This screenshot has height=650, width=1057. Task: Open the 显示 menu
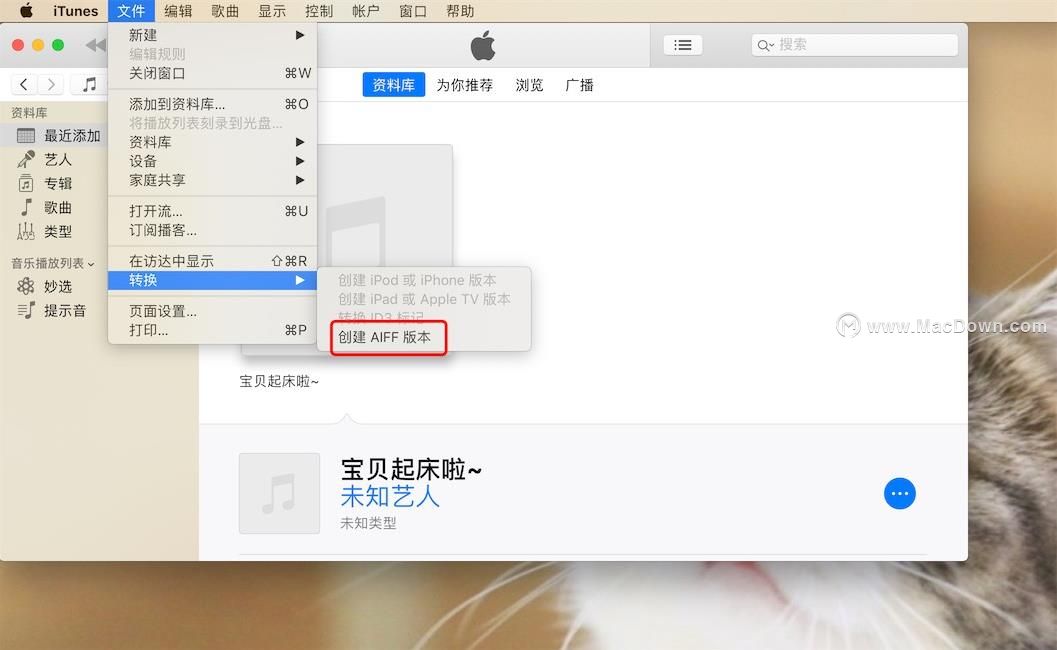272,11
